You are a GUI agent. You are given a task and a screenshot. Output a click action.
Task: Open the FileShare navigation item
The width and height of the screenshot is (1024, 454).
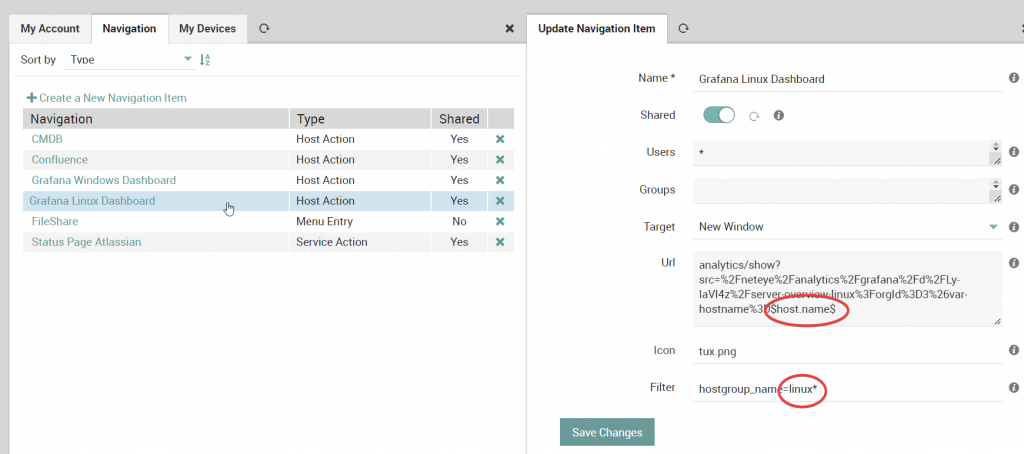55,221
